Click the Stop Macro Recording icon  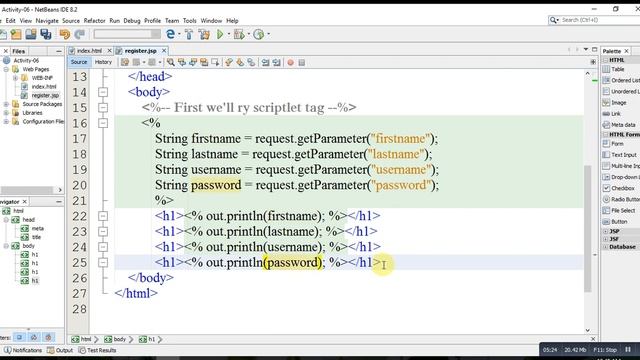(x=302, y=62)
